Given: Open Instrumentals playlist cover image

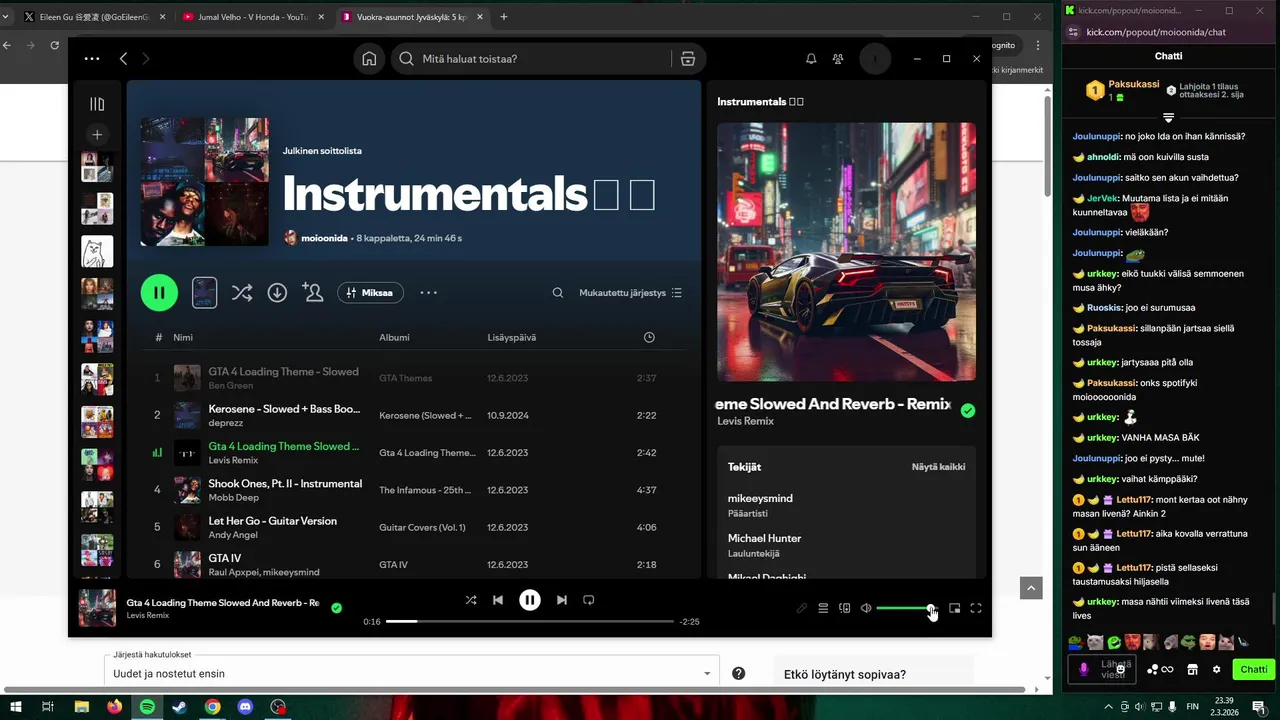Looking at the screenshot, I should [x=205, y=181].
